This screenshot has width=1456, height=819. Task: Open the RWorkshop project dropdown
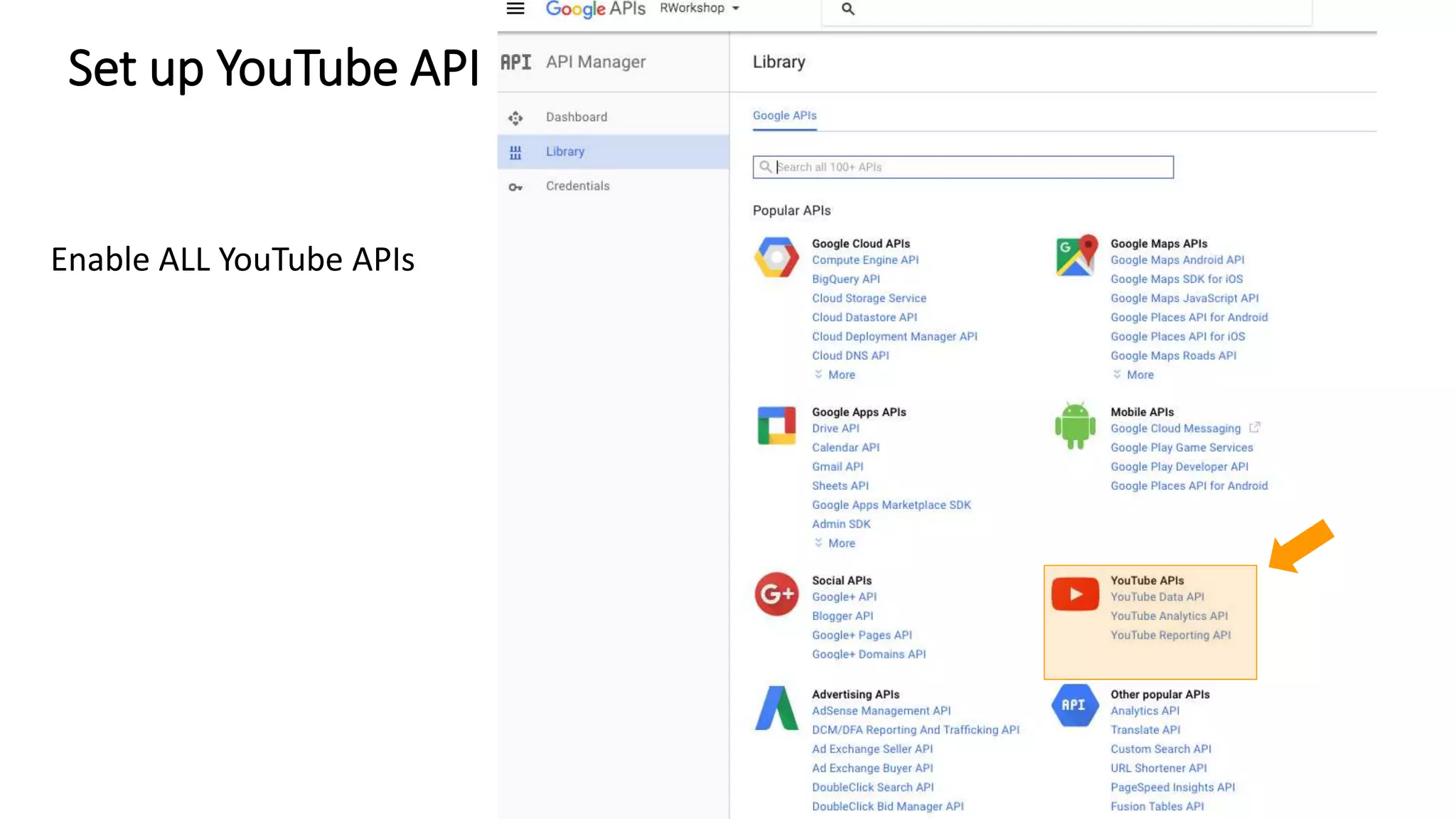pyautogui.click(x=700, y=9)
